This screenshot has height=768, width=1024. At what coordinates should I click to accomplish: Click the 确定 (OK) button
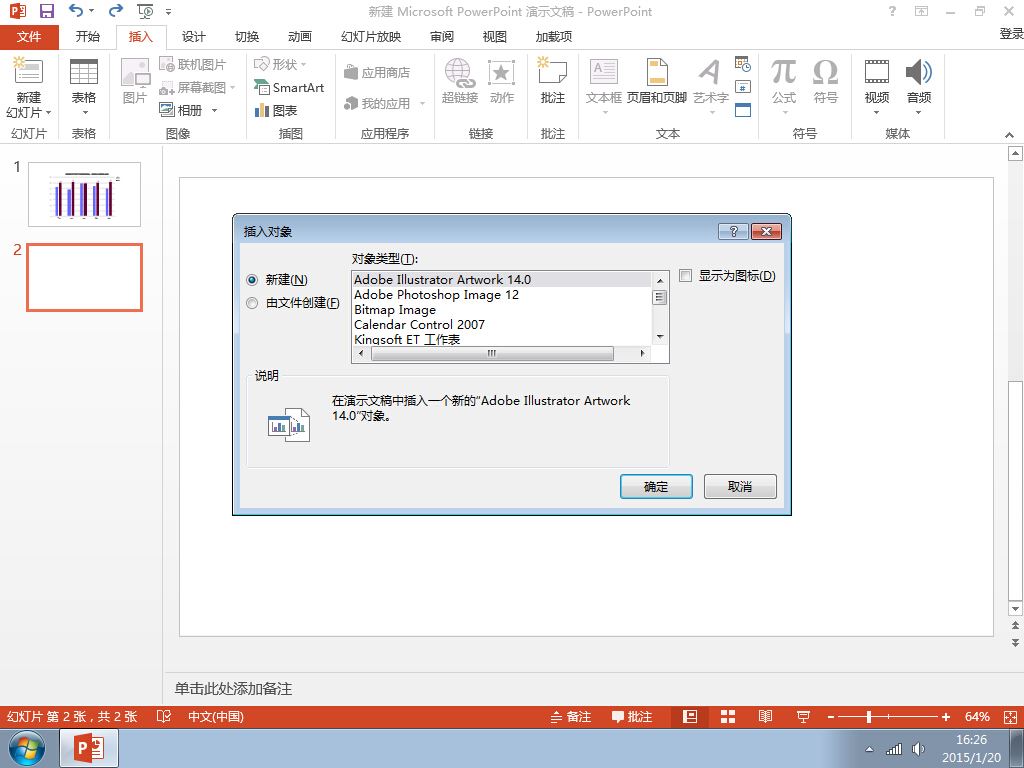656,487
